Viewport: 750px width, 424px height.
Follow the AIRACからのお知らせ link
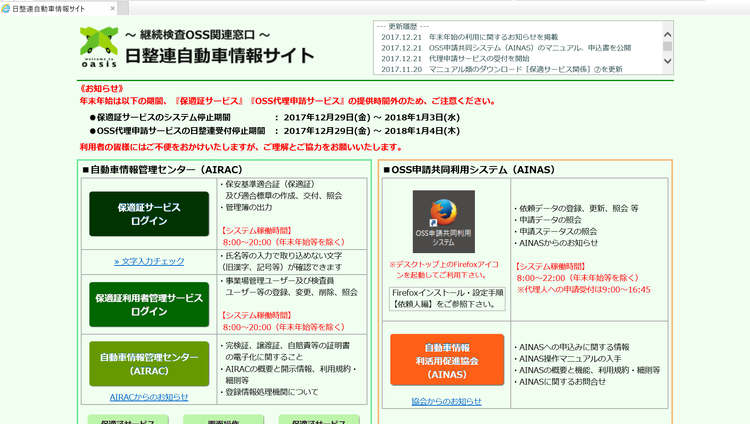coord(149,397)
